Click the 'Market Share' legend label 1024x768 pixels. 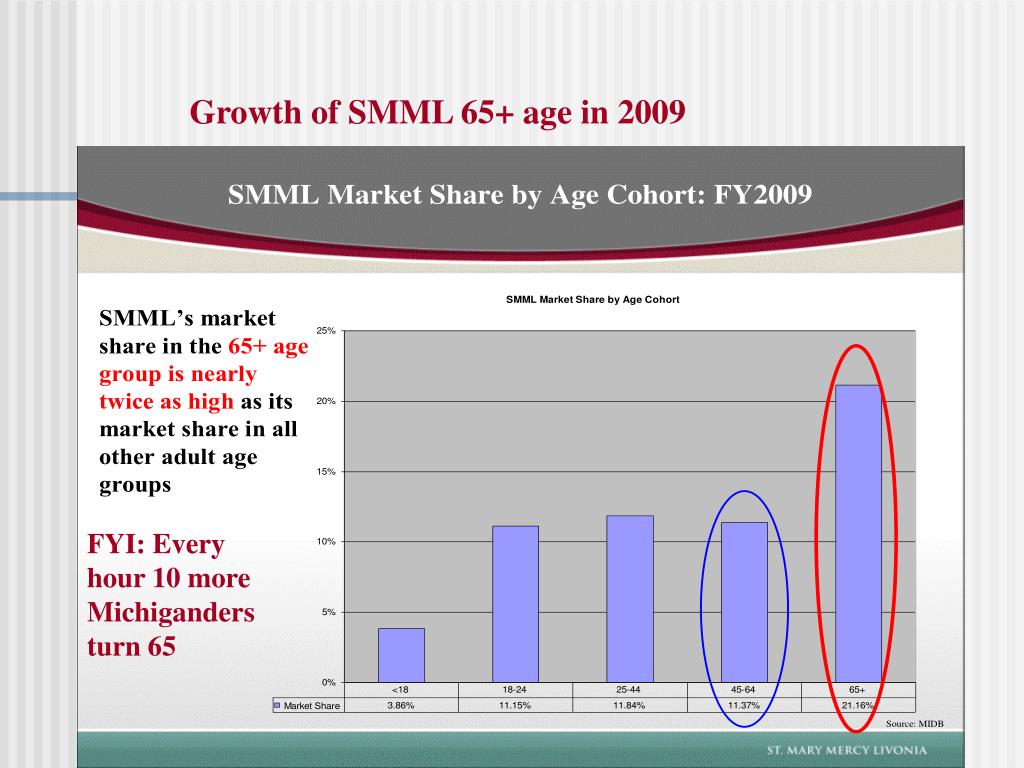[x=312, y=706]
